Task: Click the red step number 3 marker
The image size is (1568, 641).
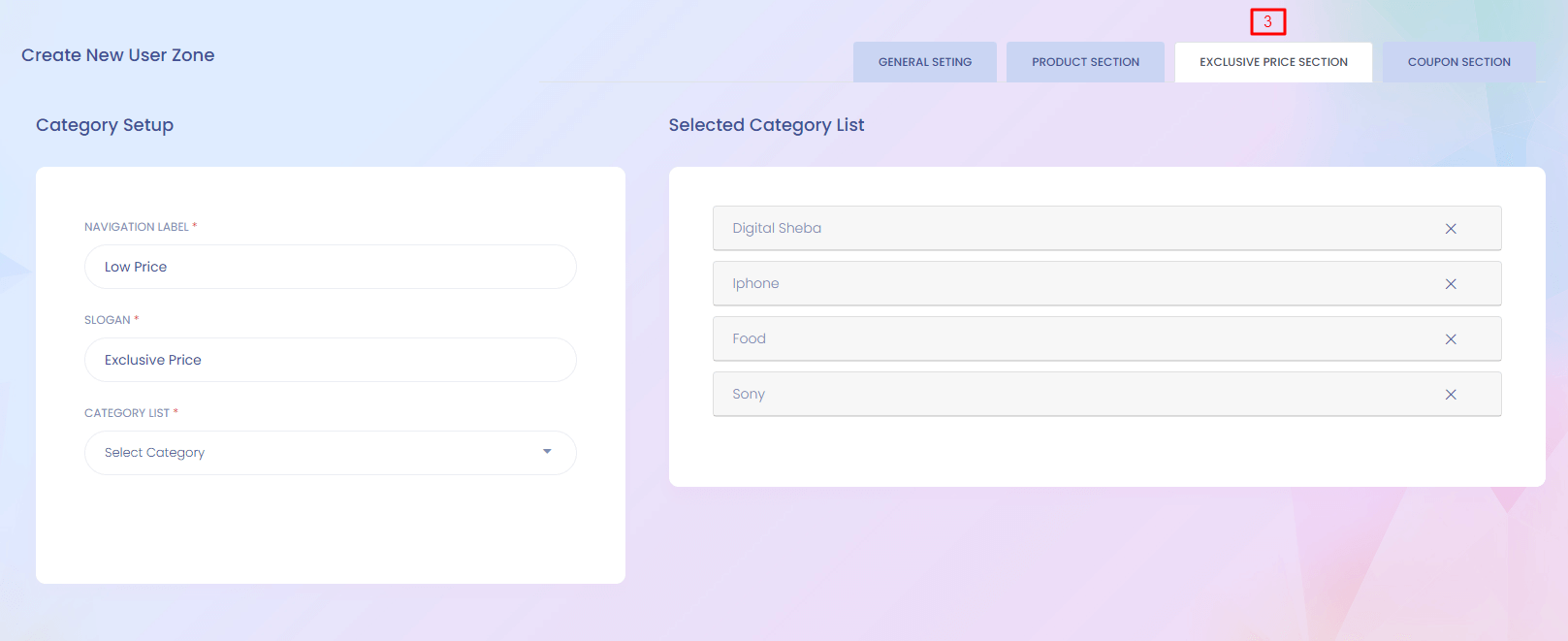Action: (1267, 21)
